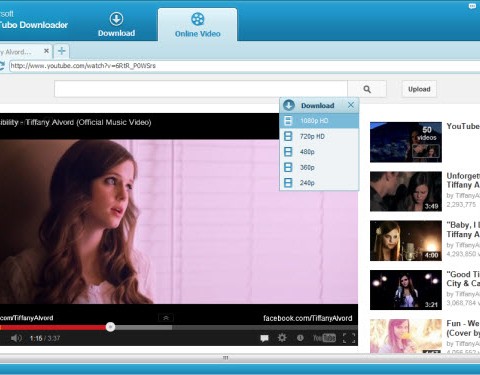Click the YouTube URL address field
The image size is (480, 375).
[x=244, y=66]
